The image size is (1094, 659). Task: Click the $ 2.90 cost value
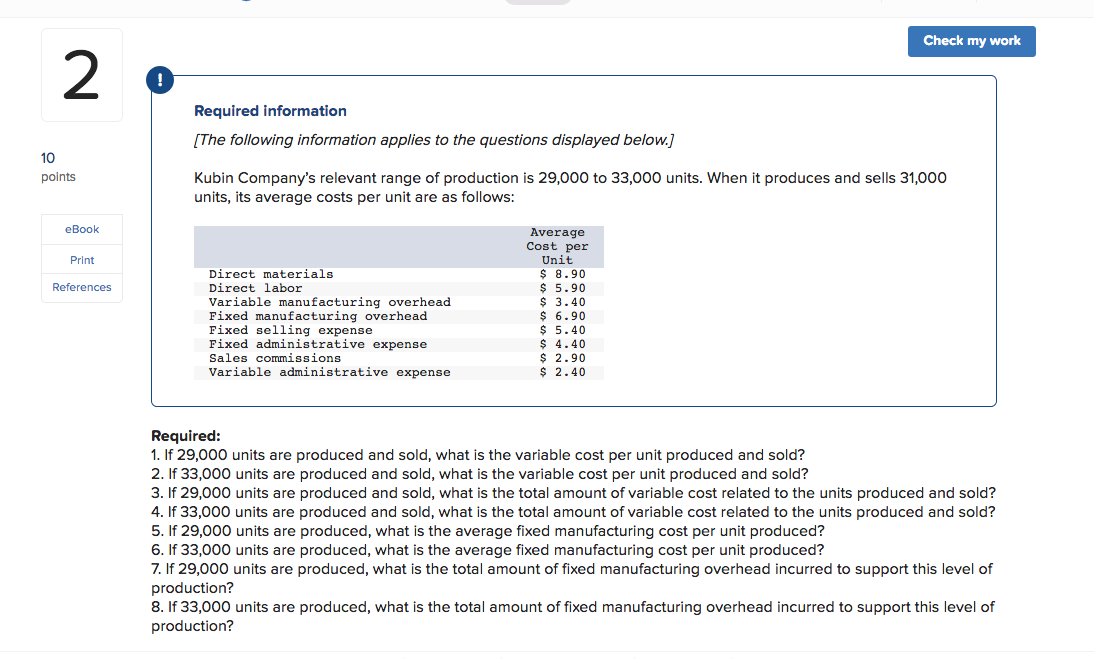click(x=562, y=358)
